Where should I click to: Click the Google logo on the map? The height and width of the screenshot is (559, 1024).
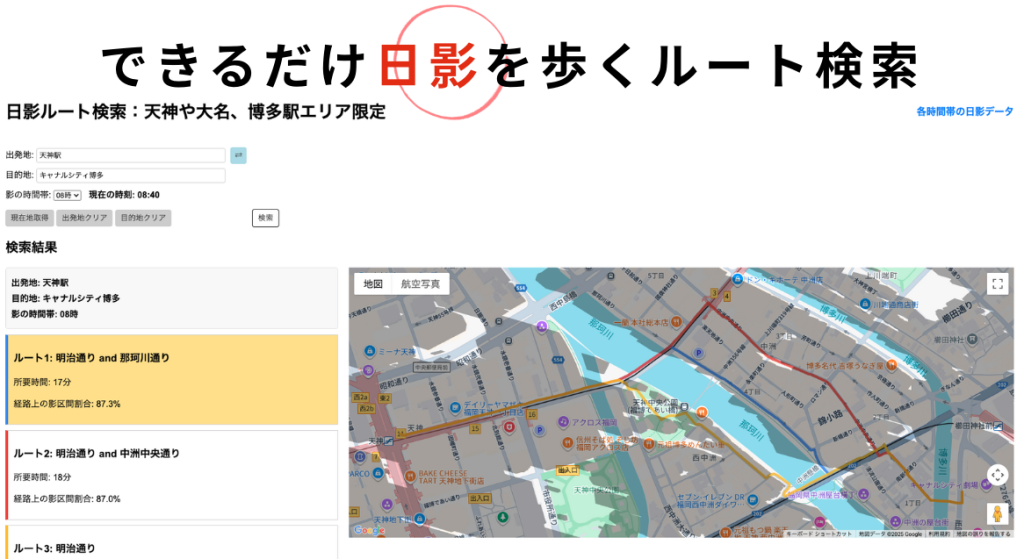[x=368, y=530]
